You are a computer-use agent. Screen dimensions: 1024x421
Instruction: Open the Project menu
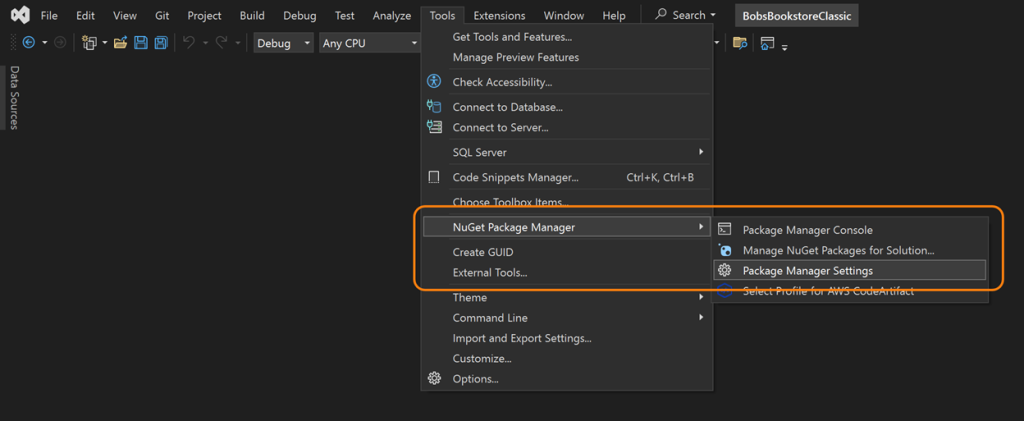tap(204, 15)
